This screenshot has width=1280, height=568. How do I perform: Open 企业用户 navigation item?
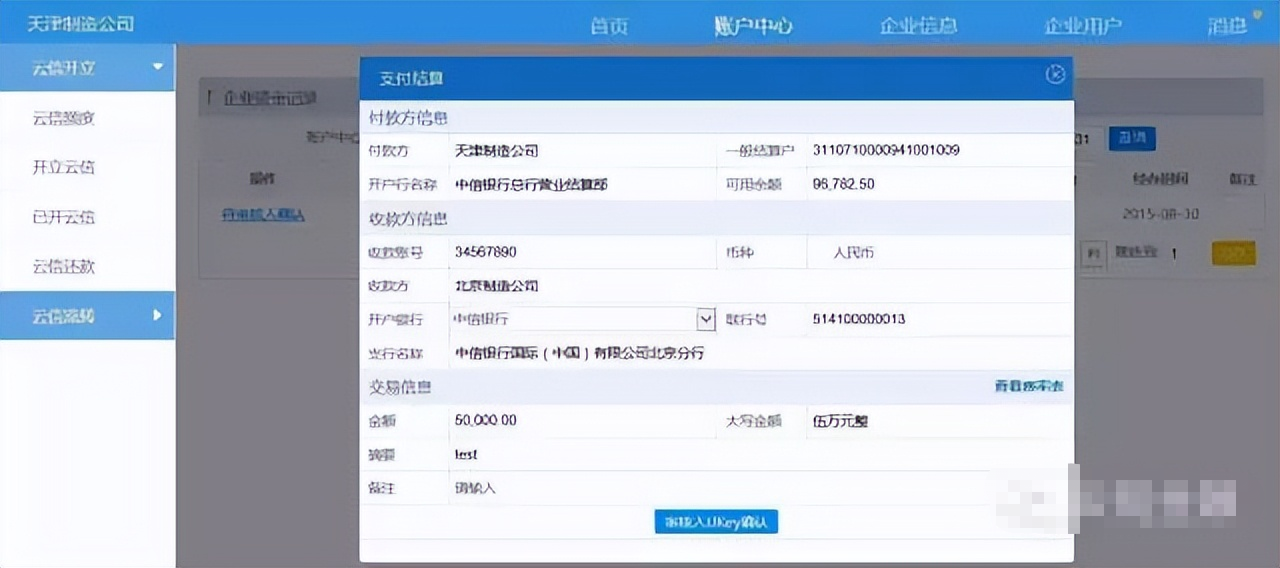(x=1083, y=26)
